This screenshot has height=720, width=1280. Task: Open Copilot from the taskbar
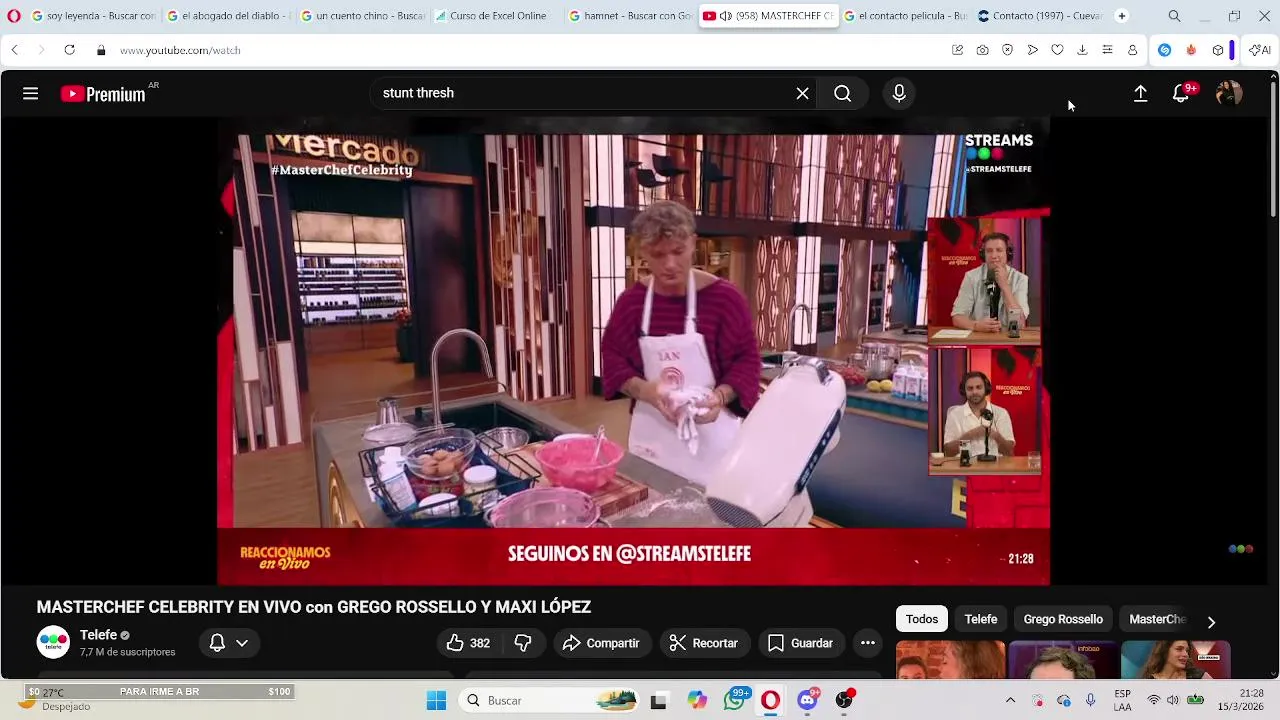(x=697, y=700)
